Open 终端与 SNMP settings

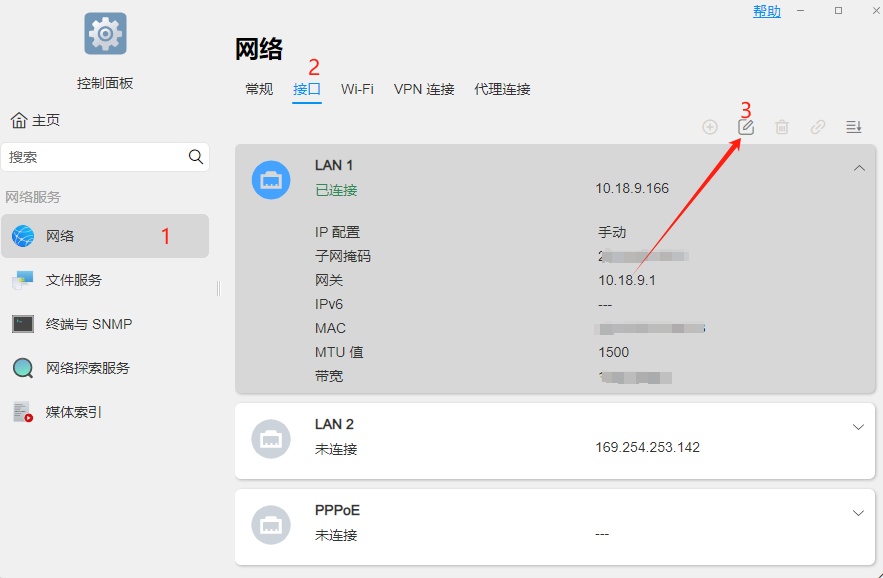tap(105, 324)
